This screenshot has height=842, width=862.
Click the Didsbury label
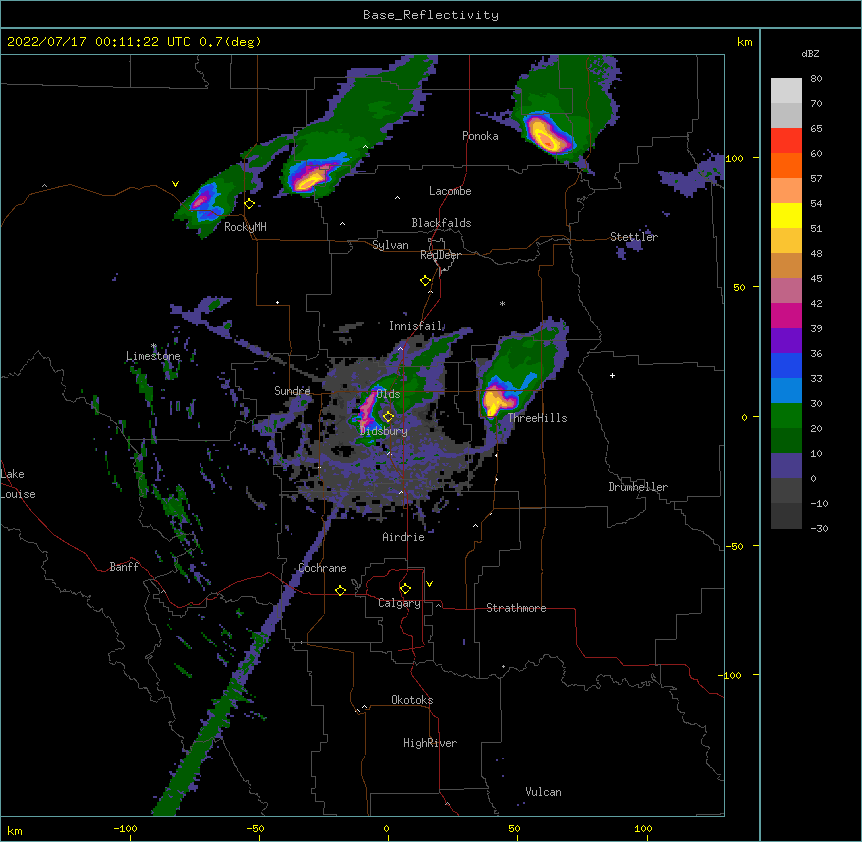pos(384,431)
